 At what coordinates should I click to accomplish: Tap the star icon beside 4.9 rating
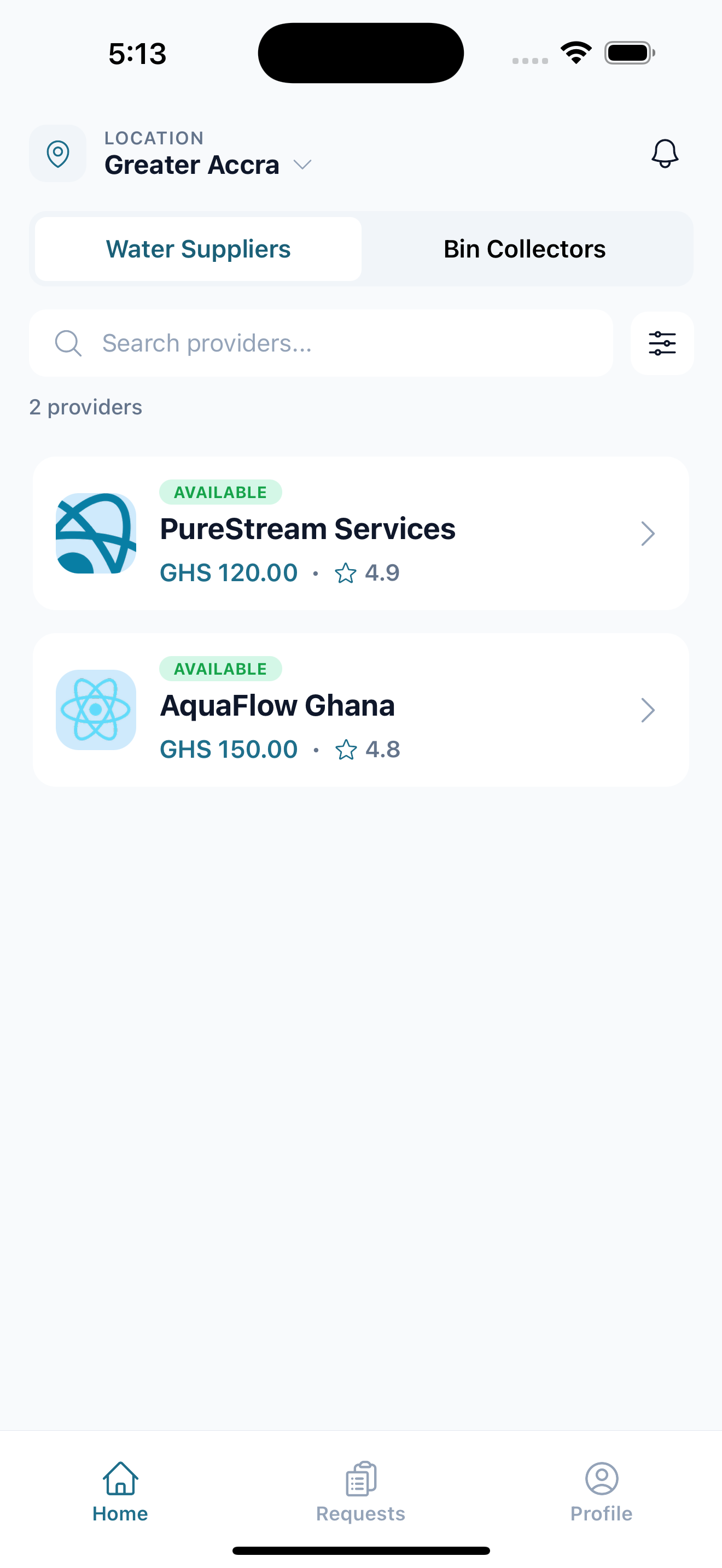(345, 573)
